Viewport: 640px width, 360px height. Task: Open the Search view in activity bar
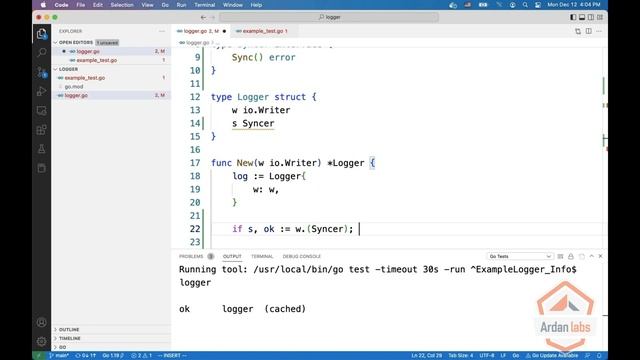tap(42, 53)
